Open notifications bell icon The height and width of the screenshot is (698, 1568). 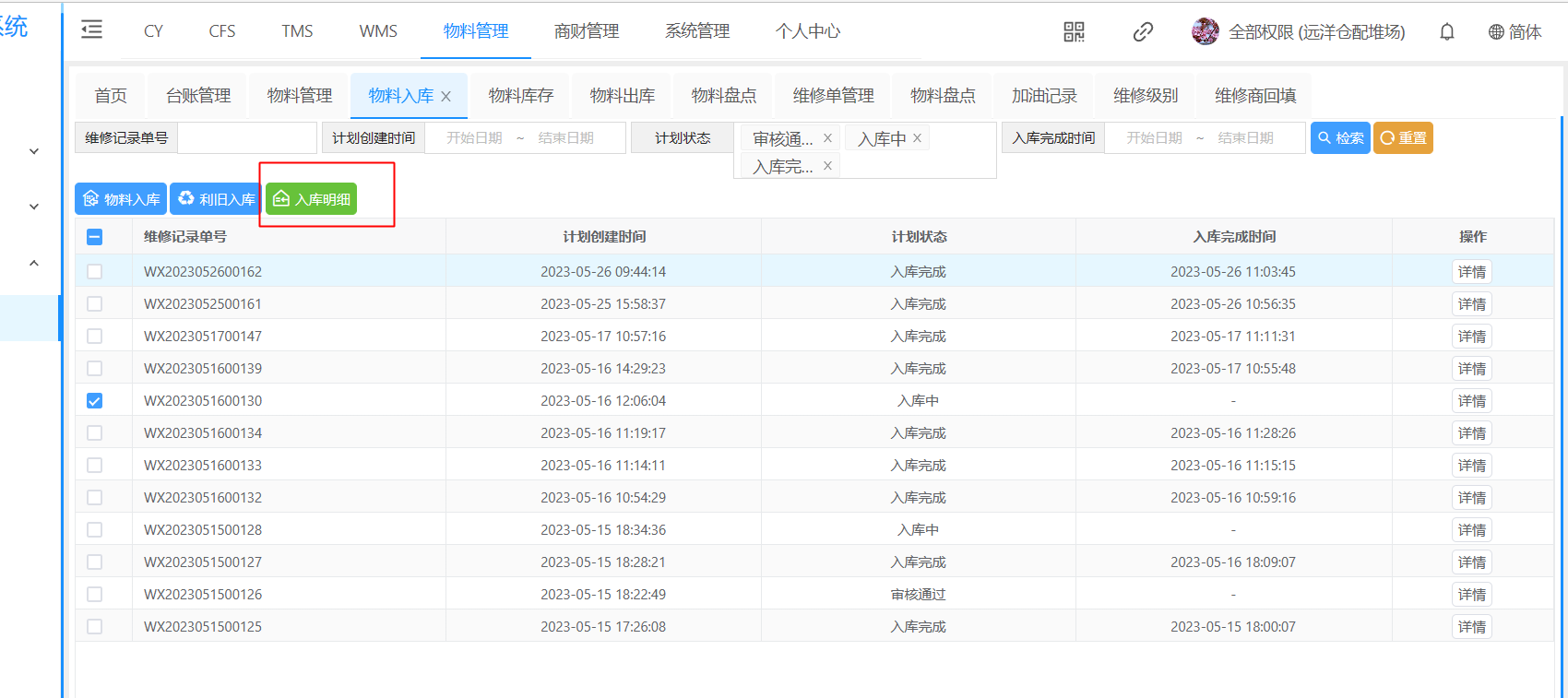coord(1446,32)
